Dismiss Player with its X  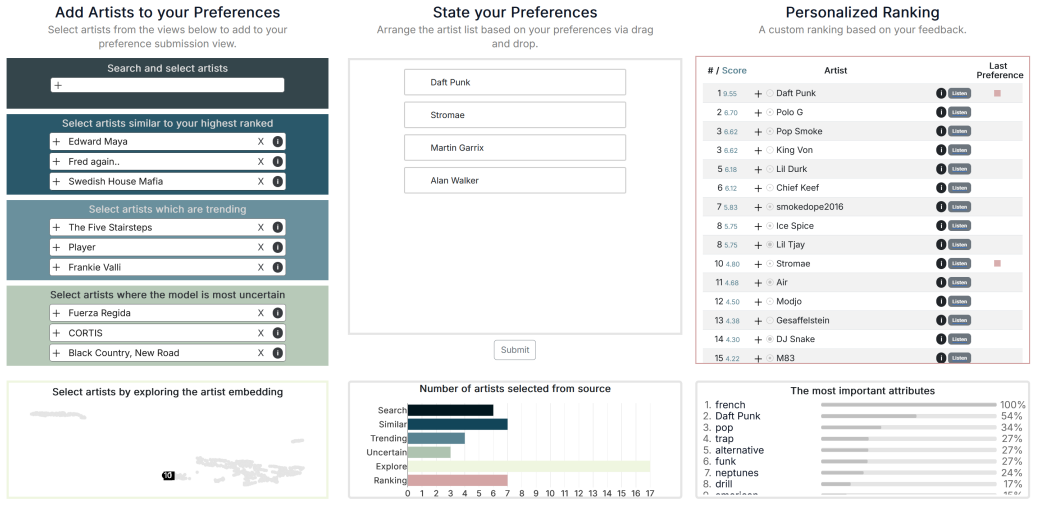(261, 247)
